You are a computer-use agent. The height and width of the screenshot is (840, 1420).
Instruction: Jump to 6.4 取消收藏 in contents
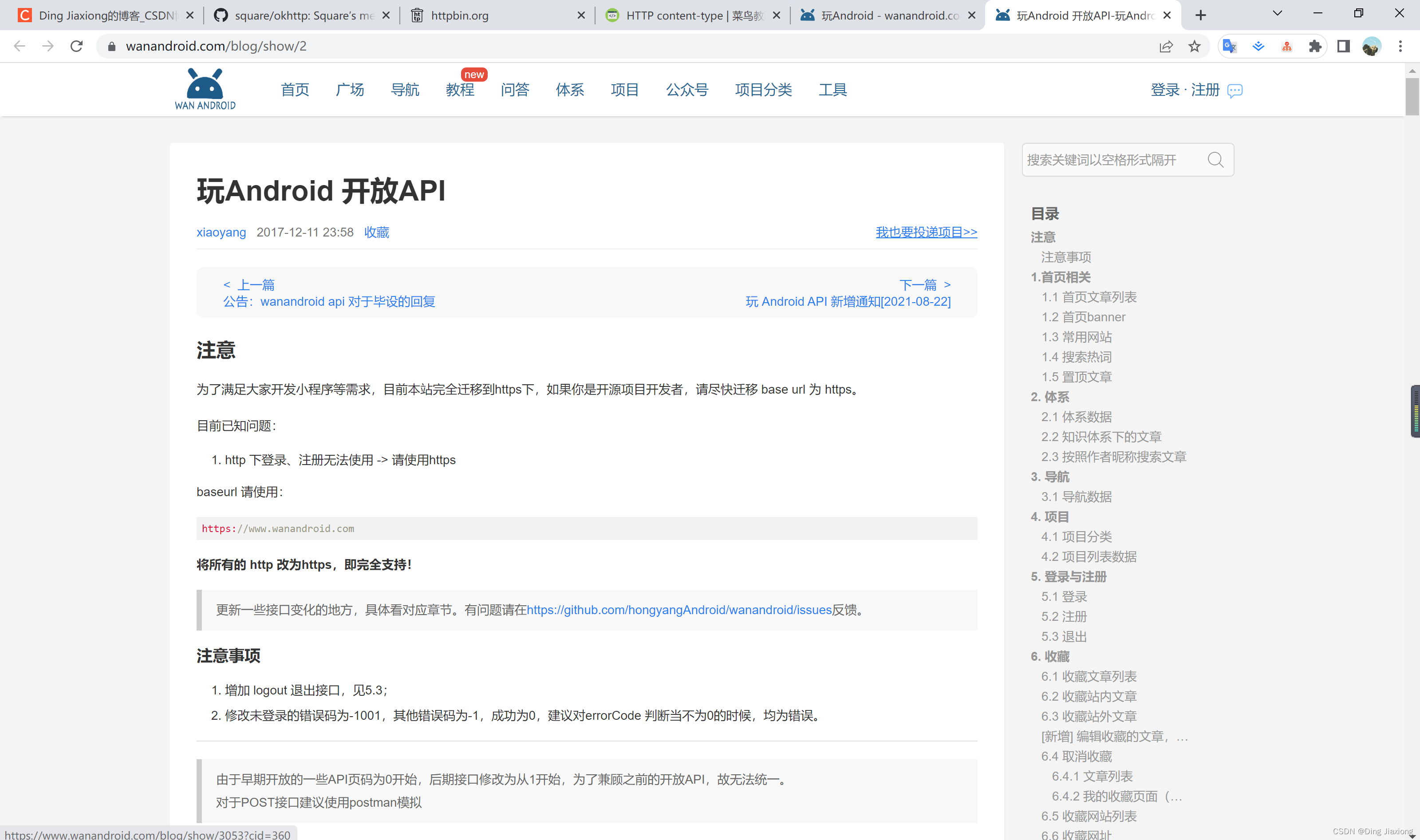1077,756
